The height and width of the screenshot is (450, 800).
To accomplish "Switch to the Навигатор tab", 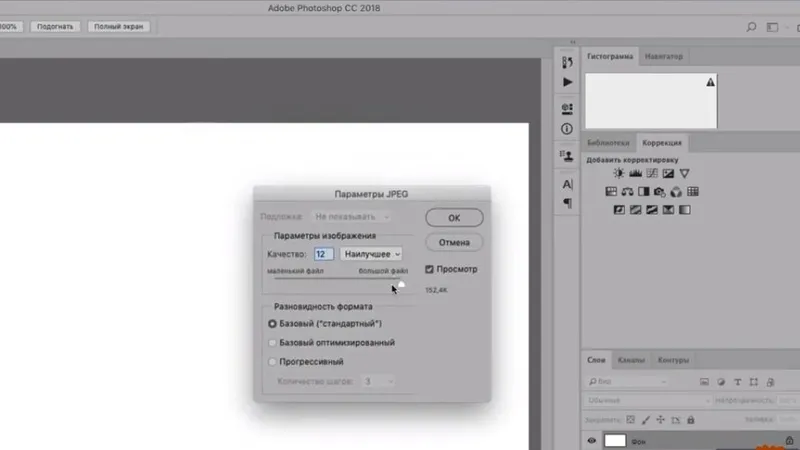I will (665, 57).
